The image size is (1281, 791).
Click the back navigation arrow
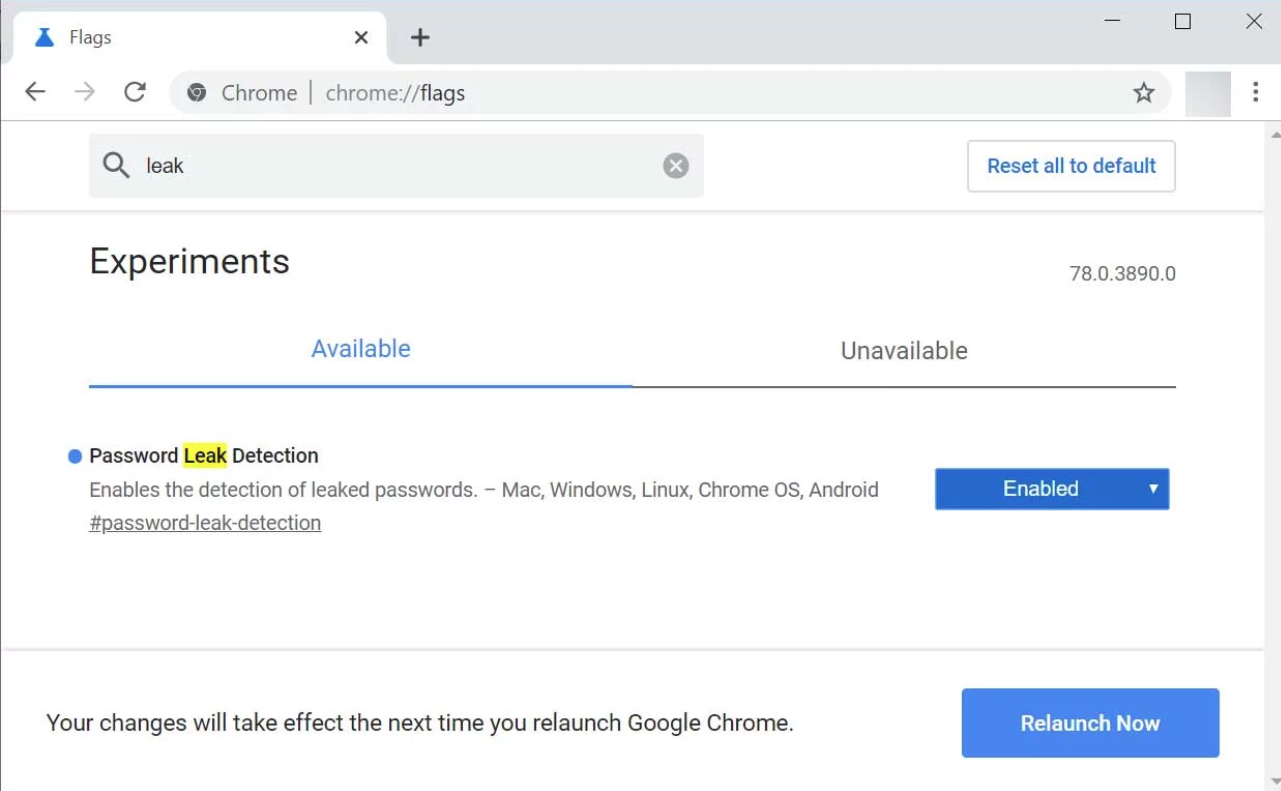35,93
